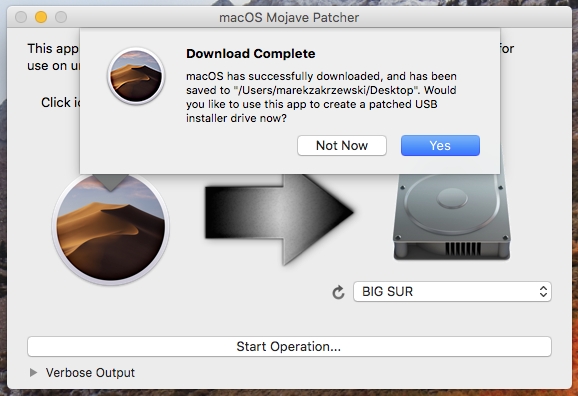Click the hard drive target icon

tap(452, 217)
